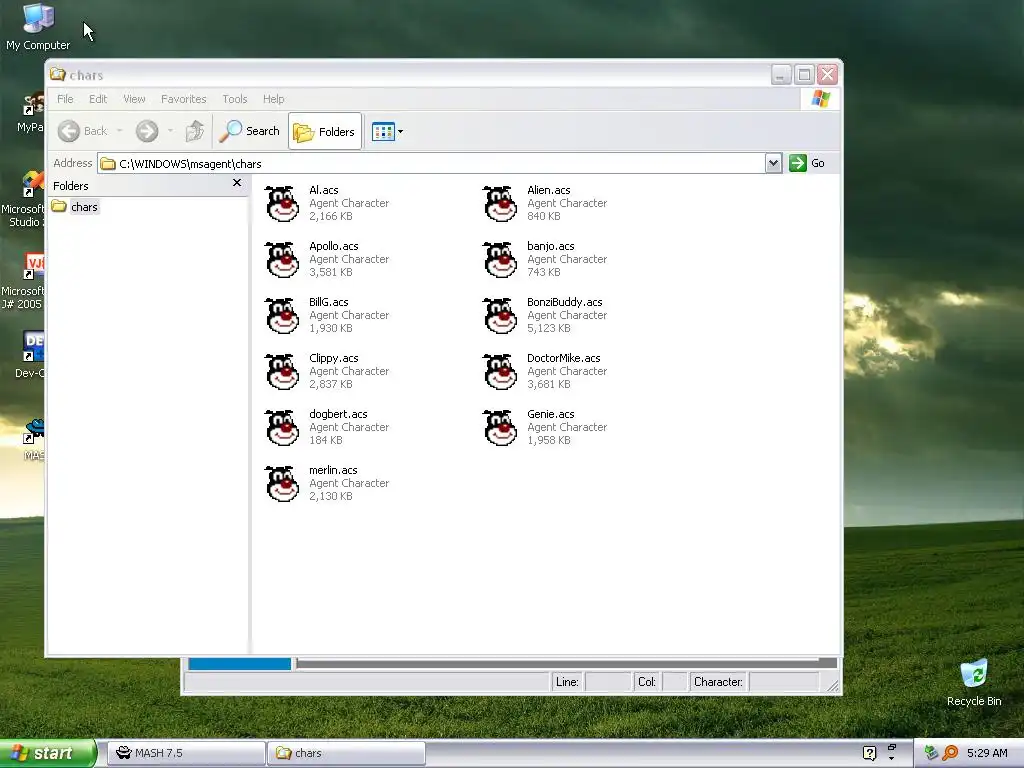Click the Col field in MASH status bar
This screenshot has width=1024, height=768.
(674, 682)
